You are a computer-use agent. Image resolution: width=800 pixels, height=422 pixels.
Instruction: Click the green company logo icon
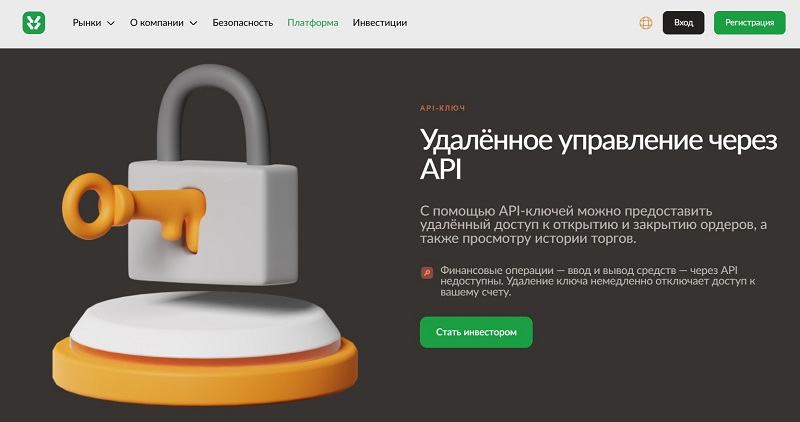coord(34,23)
